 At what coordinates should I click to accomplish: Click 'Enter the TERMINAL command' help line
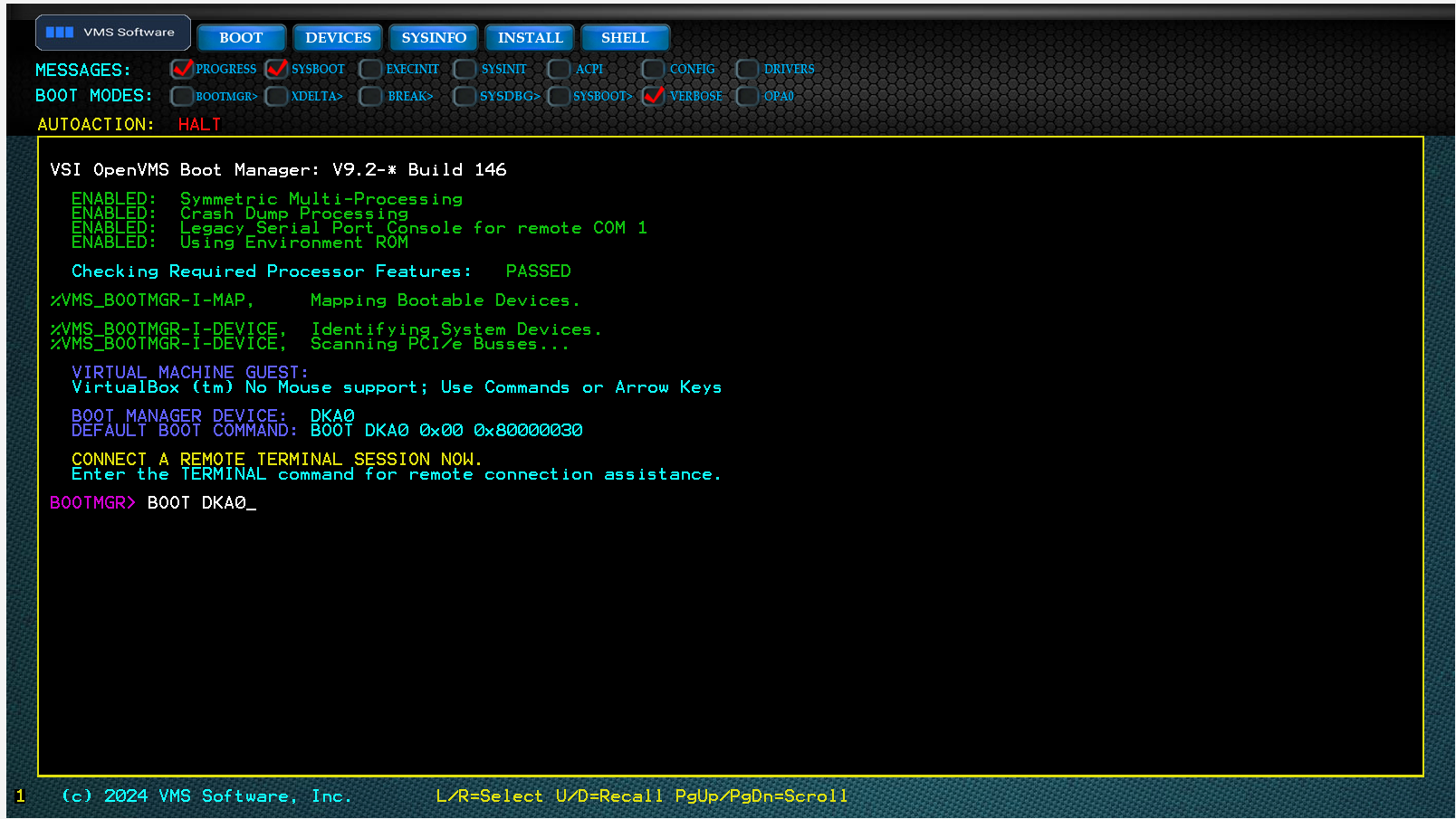pos(397,474)
